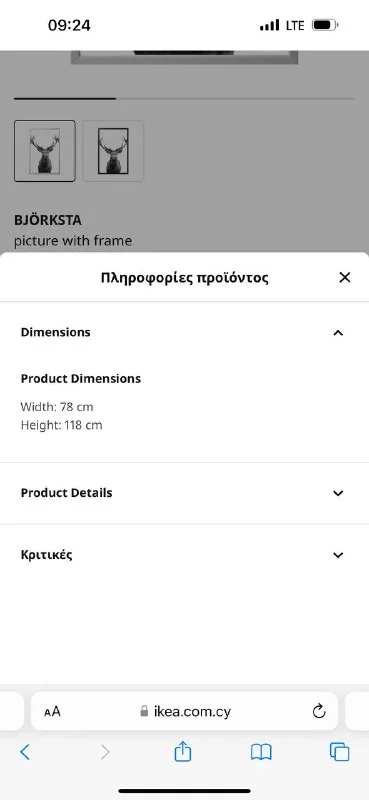
Task: Tap the Product Details header label
Action: pyautogui.click(x=66, y=493)
